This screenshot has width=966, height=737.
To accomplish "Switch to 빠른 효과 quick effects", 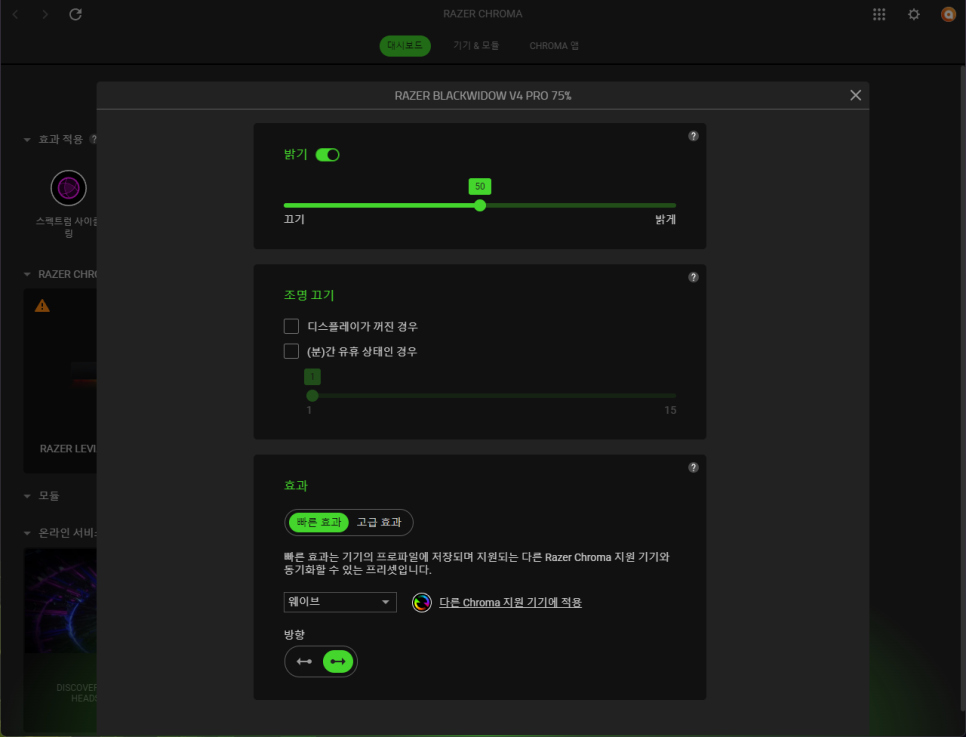I will tap(319, 522).
